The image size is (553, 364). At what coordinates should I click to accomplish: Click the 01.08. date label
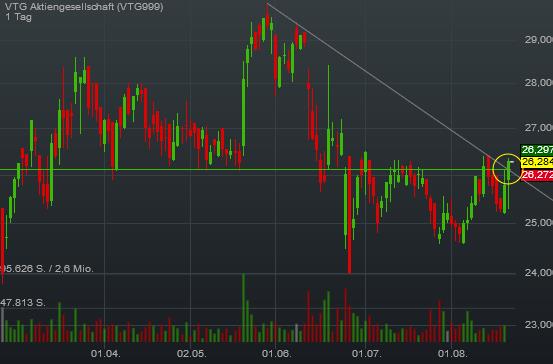(452, 353)
